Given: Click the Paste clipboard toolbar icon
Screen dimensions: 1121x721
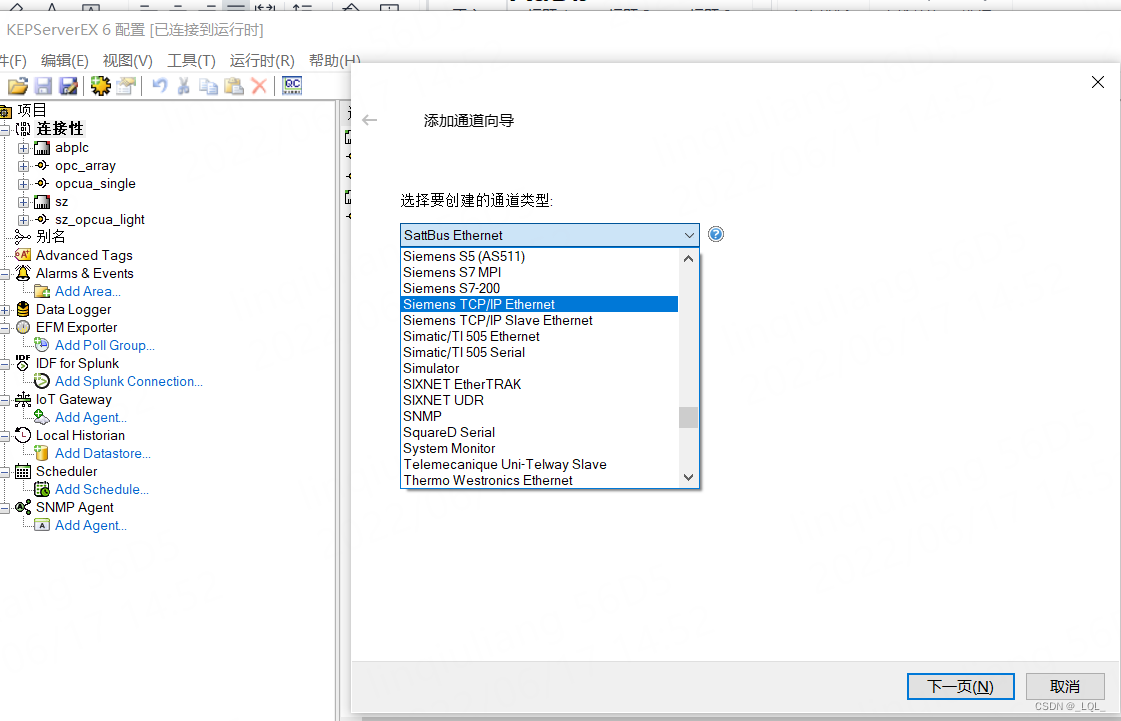Looking at the screenshot, I should (x=234, y=87).
